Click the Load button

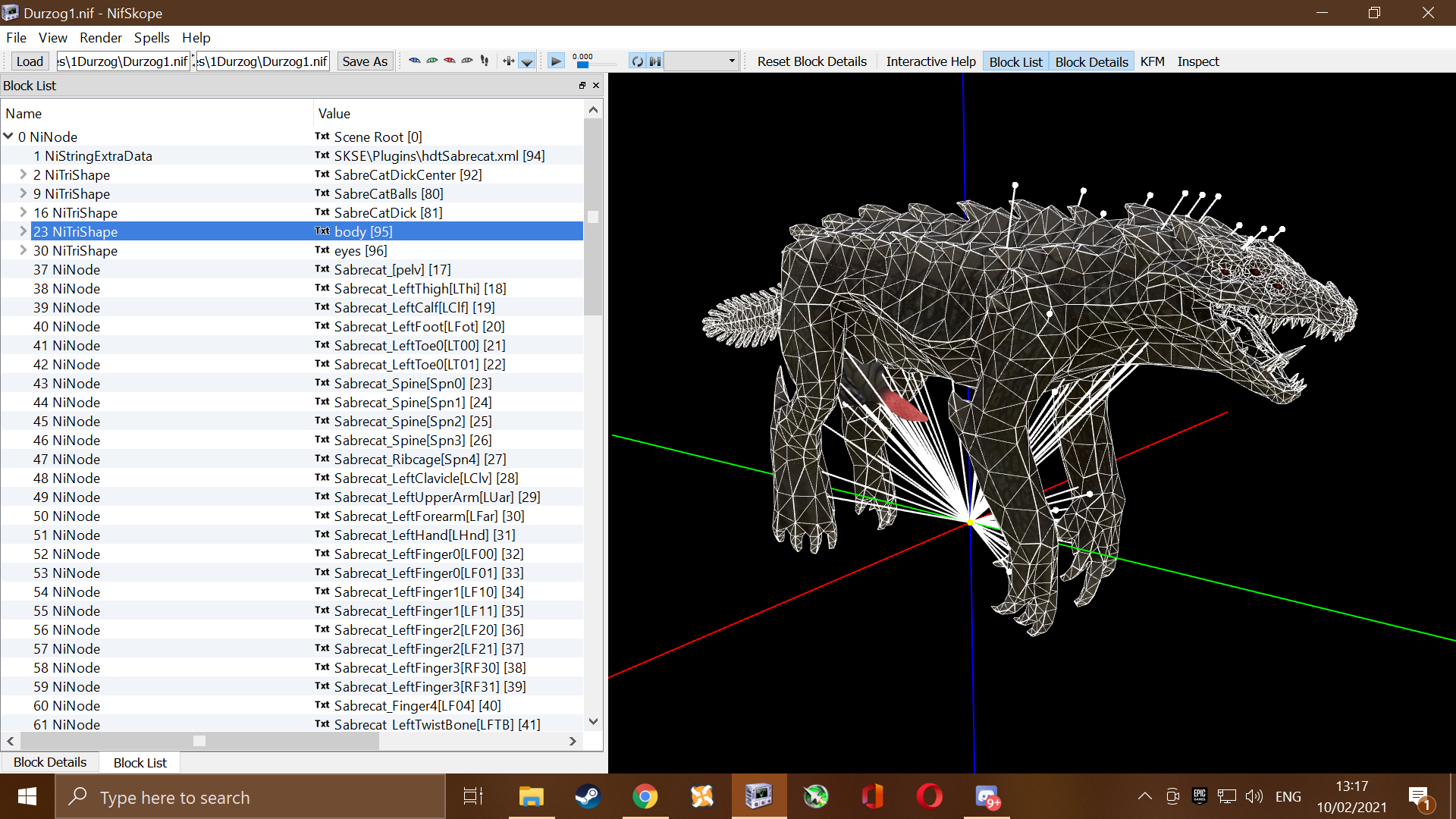(x=30, y=61)
